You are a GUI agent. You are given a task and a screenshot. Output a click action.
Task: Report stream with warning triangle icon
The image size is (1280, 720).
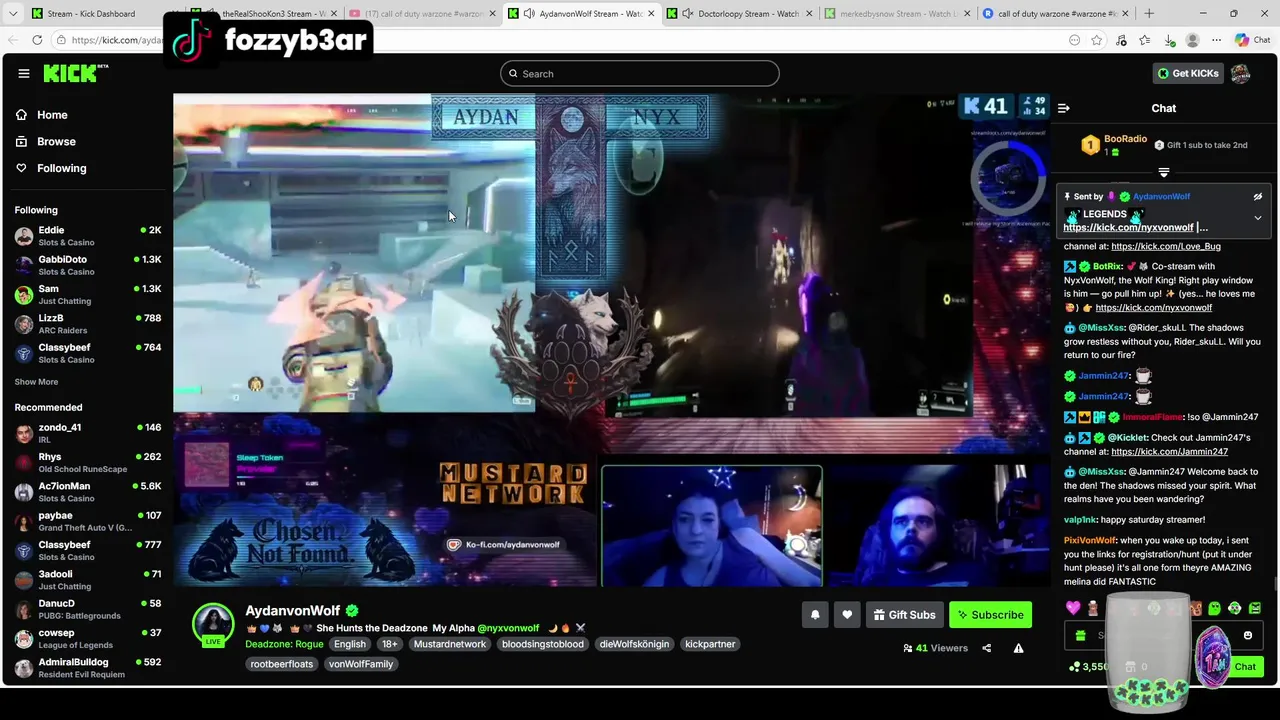1018,648
